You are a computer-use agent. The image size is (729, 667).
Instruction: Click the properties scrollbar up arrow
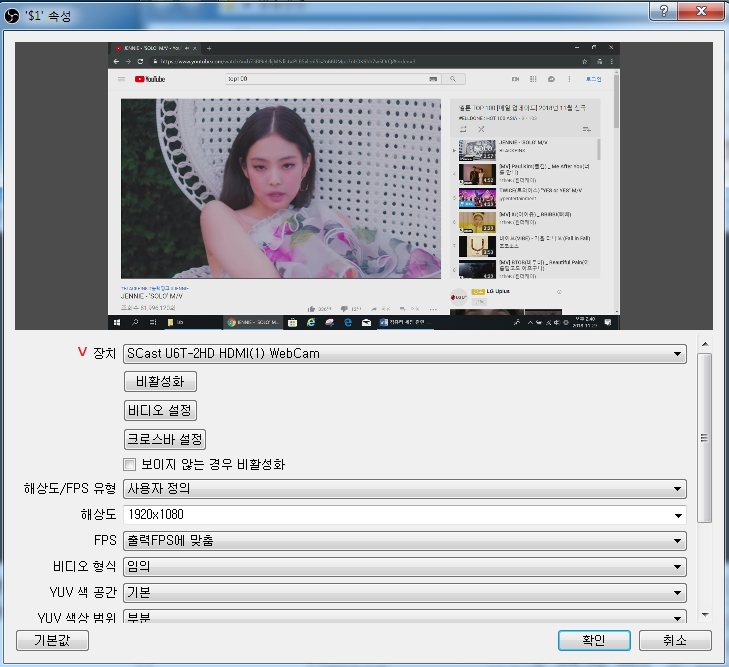pos(705,344)
